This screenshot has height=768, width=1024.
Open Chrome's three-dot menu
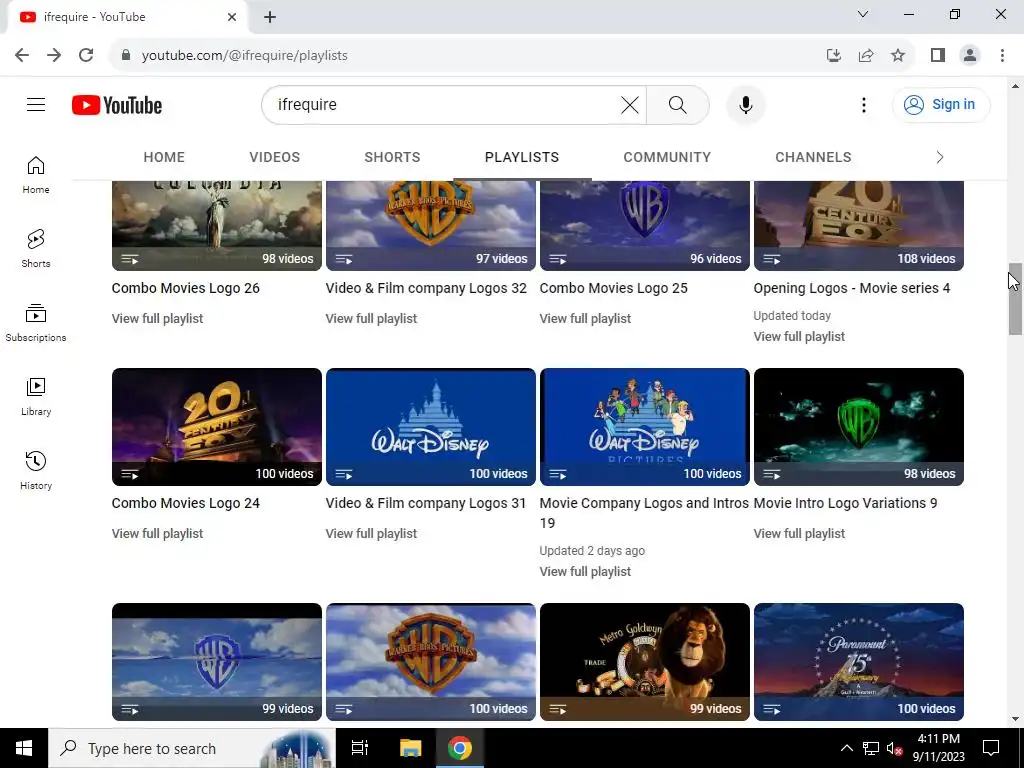(x=1002, y=55)
